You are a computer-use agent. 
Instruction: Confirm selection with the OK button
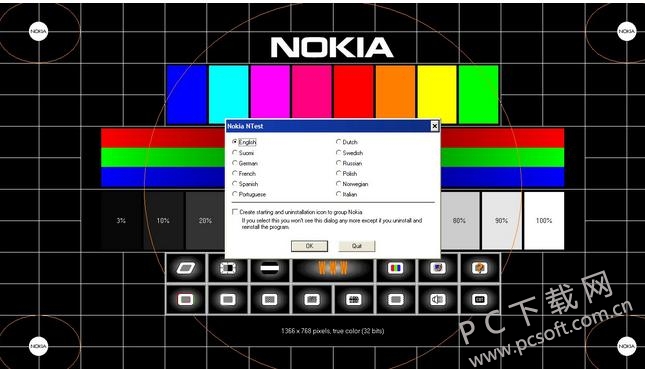click(309, 246)
